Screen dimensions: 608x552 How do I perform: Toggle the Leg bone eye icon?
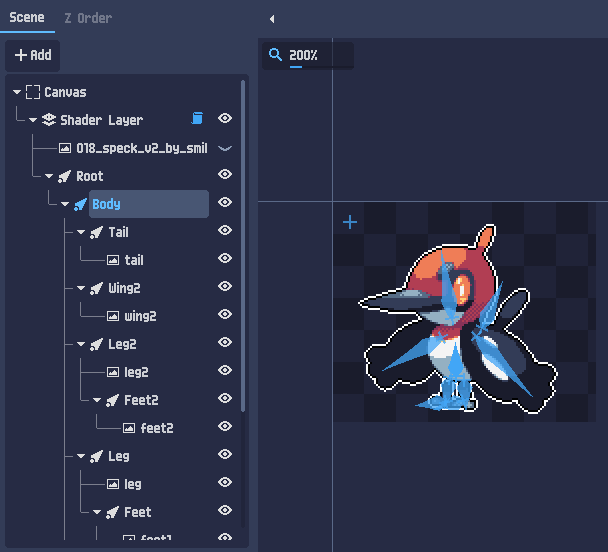(225, 454)
